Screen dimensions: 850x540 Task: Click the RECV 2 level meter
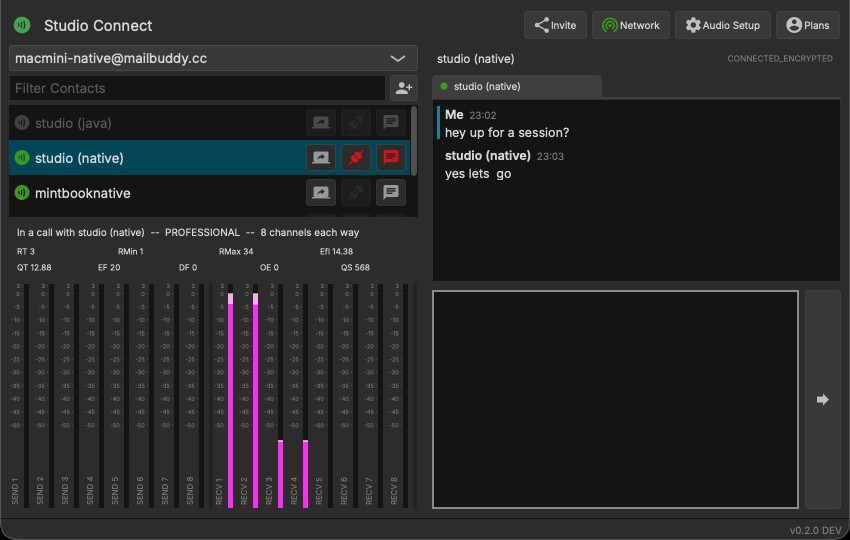pos(255,395)
